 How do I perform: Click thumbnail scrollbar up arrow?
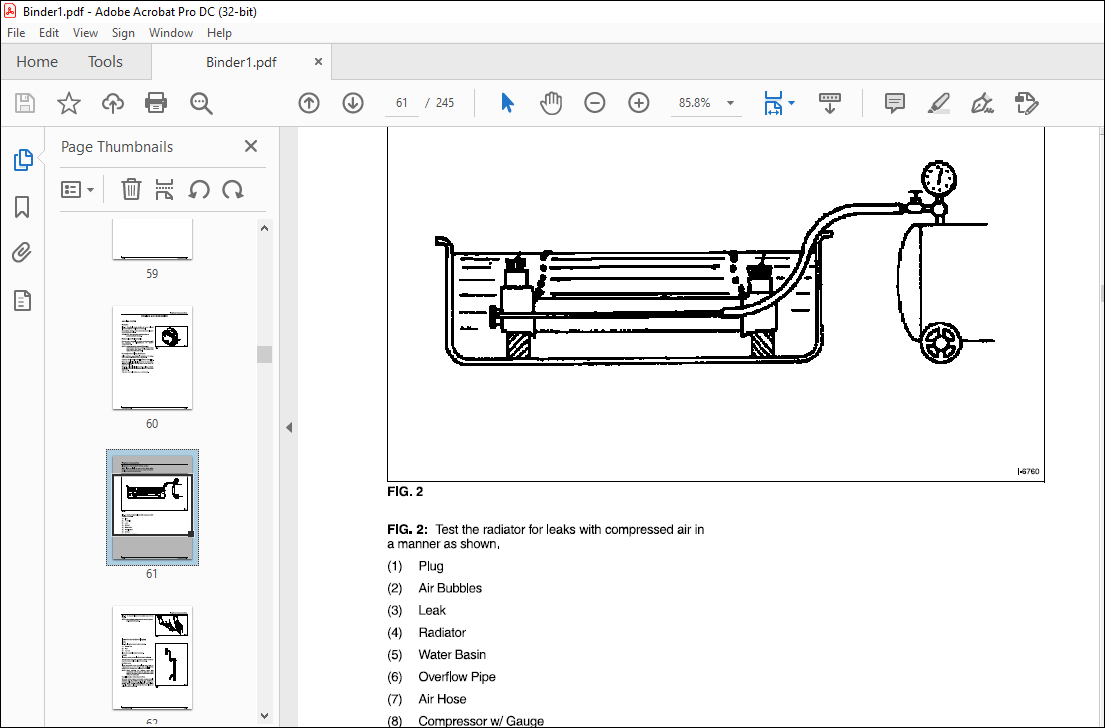[x=264, y=228]
